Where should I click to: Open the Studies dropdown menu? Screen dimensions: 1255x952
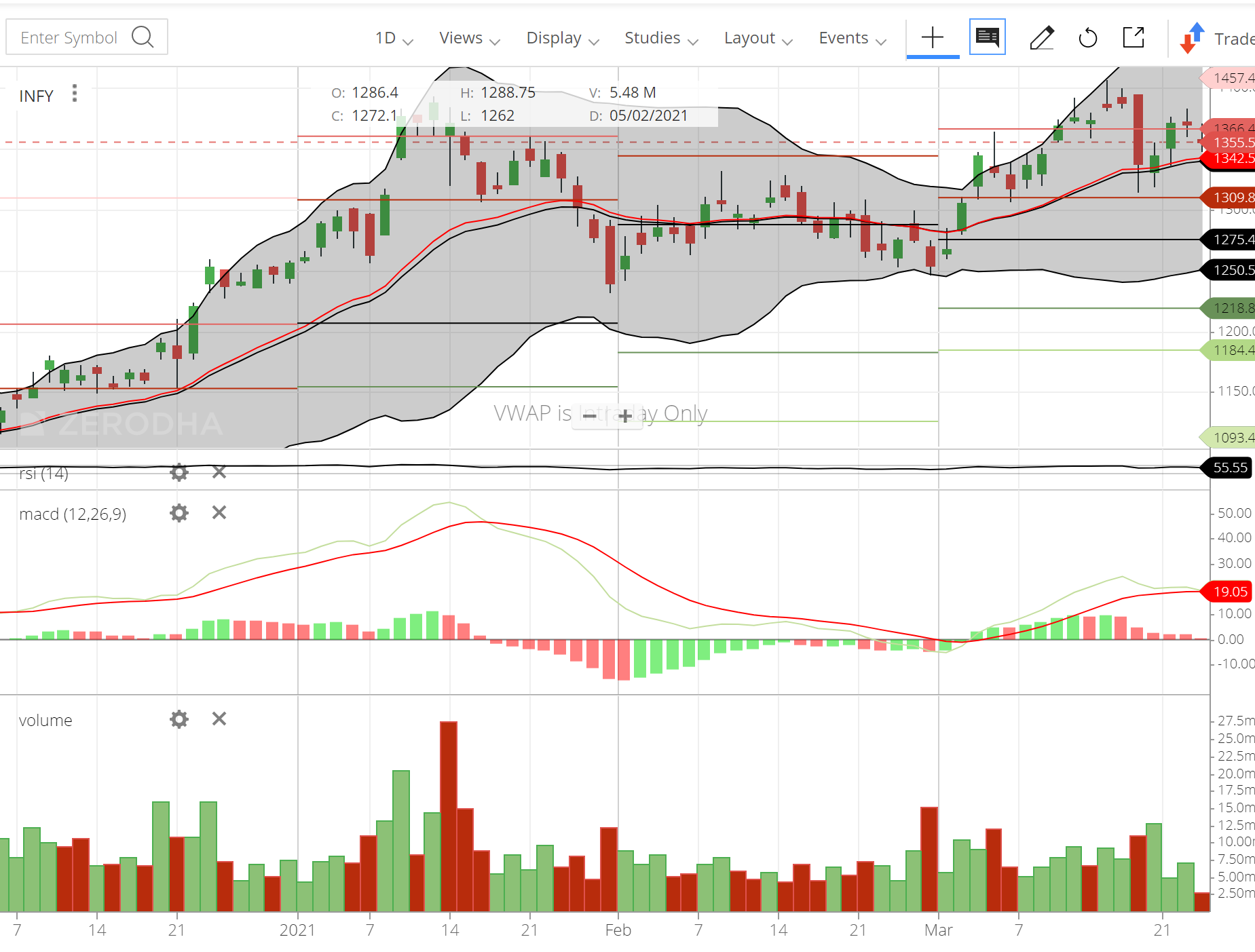coord(662,38)
